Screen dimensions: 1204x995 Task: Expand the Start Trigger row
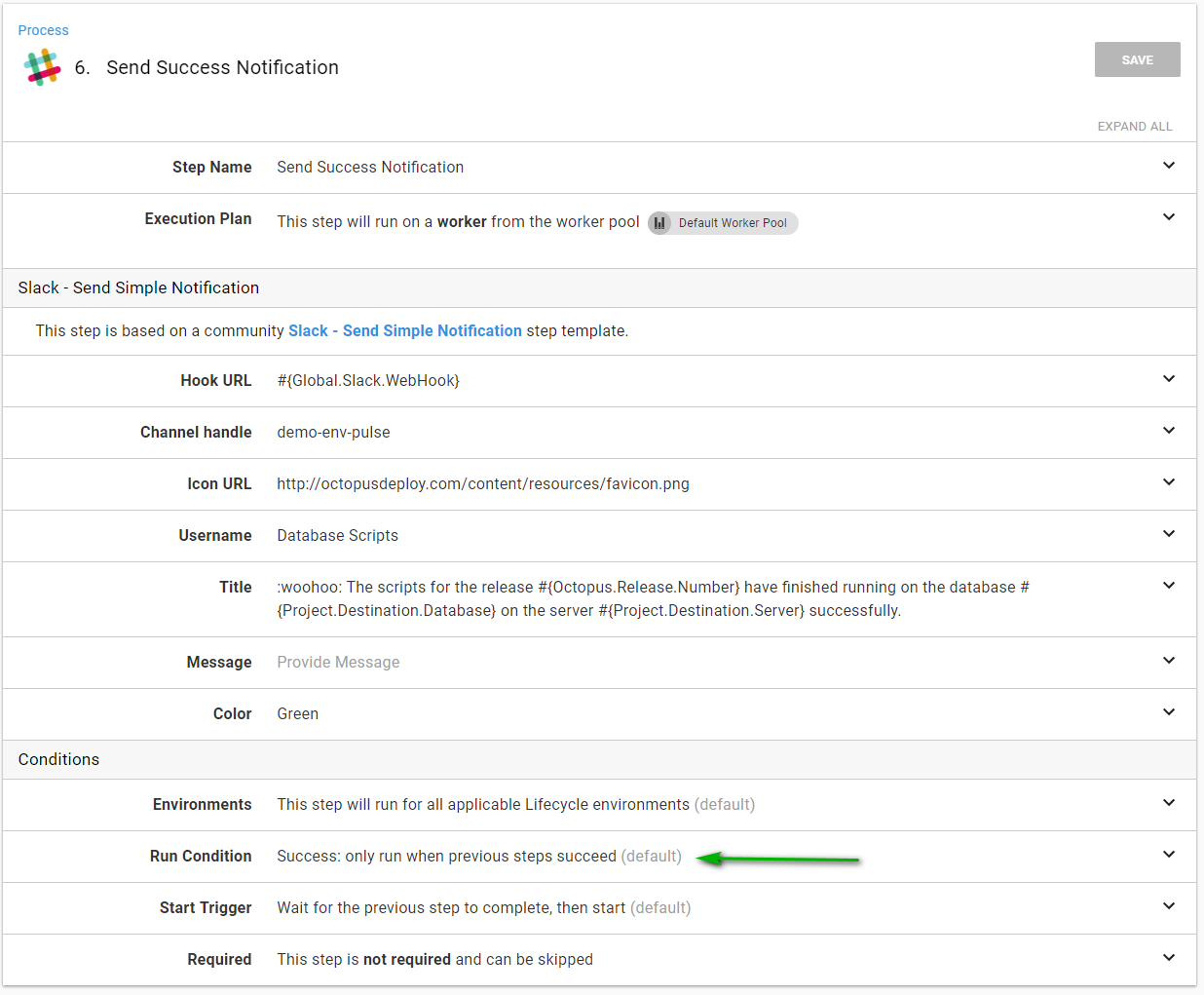pyautogui.click(x=1168, y=906)
